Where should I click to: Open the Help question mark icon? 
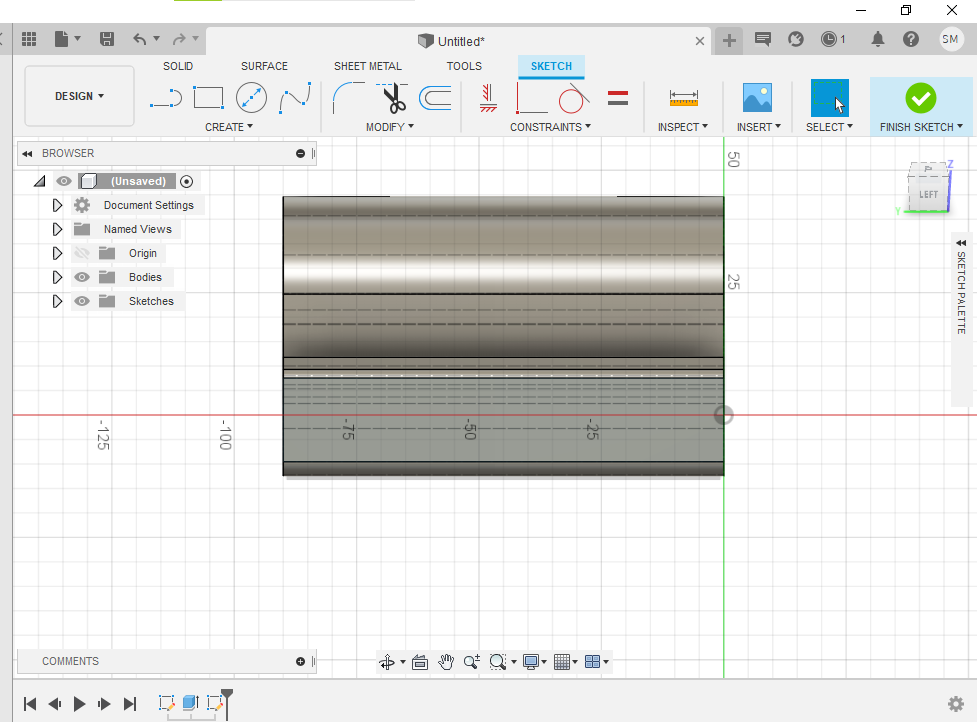(x=910, y=39)
